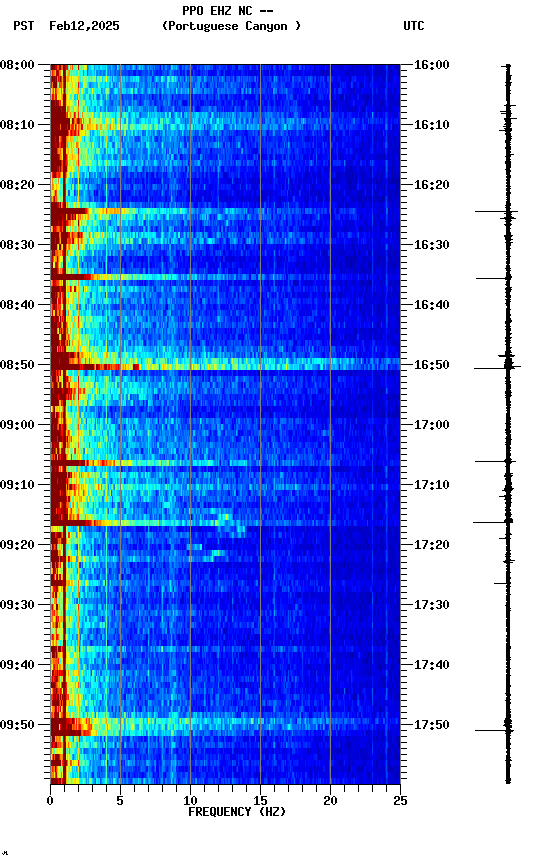Click the seismogram spike near 16:24 UTC

point(496,211)
